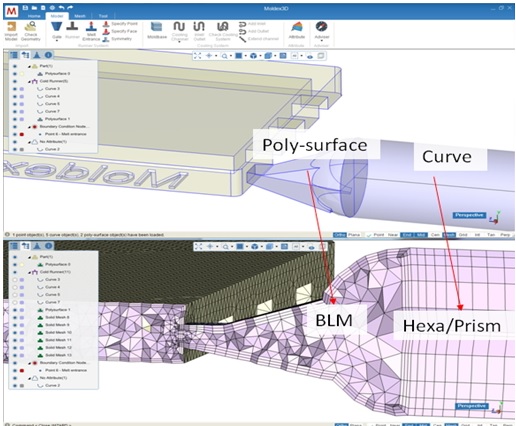
Task: Hide Solid Mesh 11 with its eye icon
Action: [x=15, y=340]
